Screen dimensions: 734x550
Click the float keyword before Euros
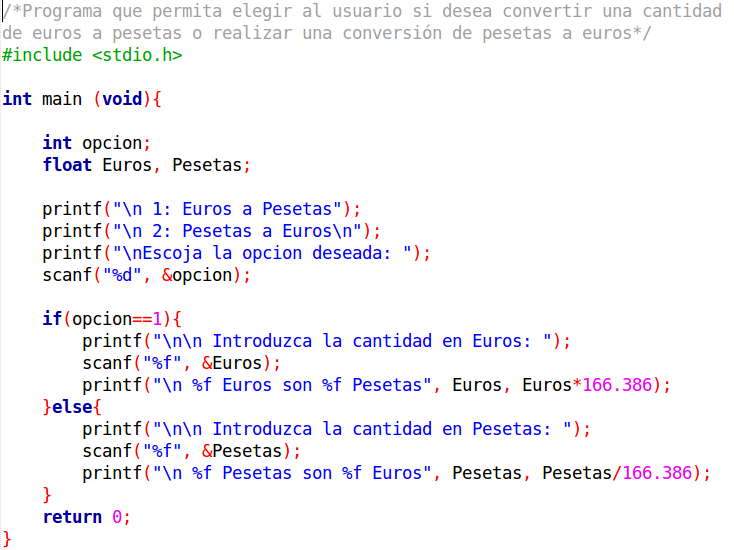coord(67,165)
